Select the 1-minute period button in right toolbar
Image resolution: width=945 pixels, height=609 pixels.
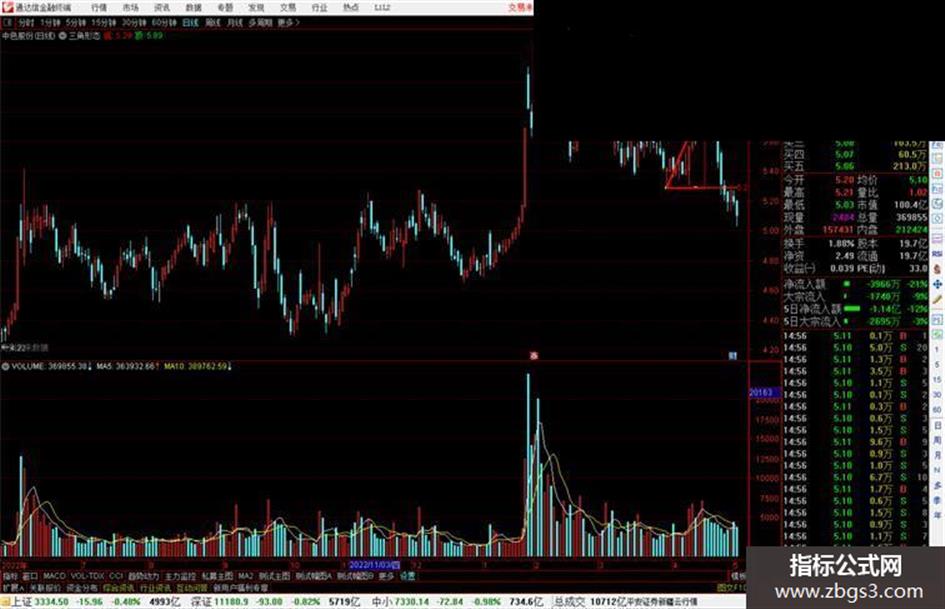pyautogui.click(x=937, y=350)
